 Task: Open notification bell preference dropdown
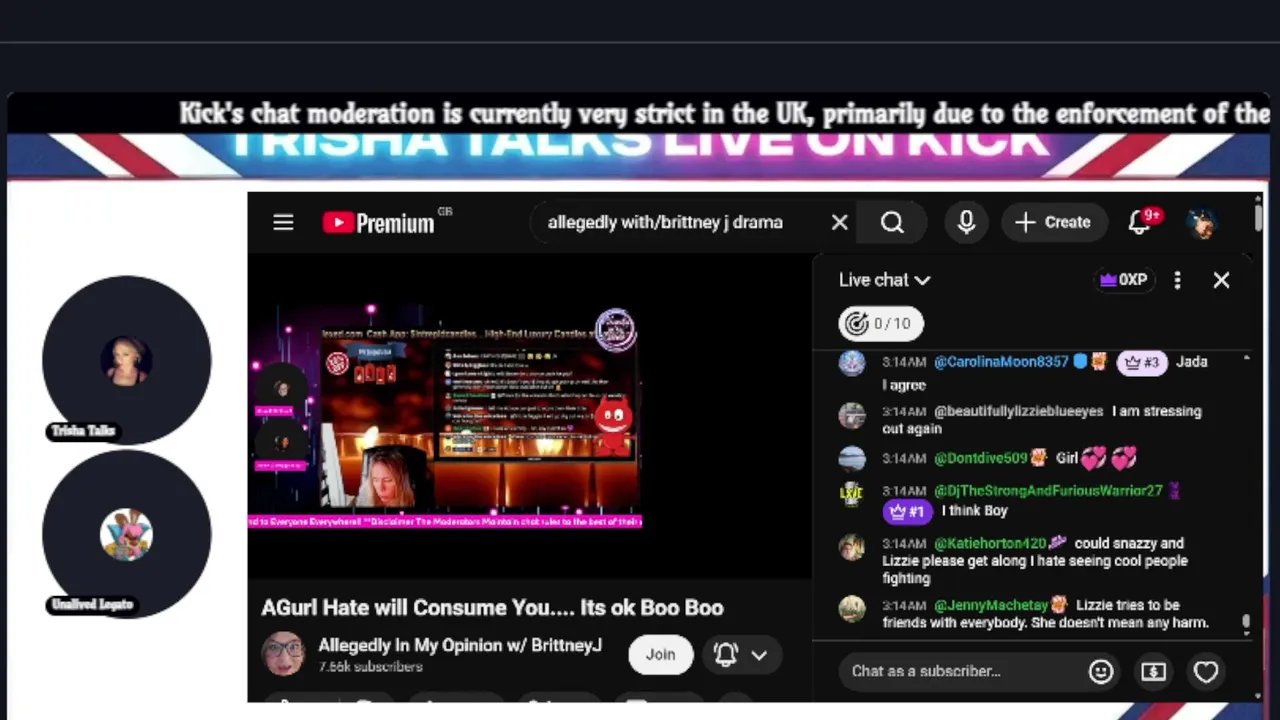[741, 654]
